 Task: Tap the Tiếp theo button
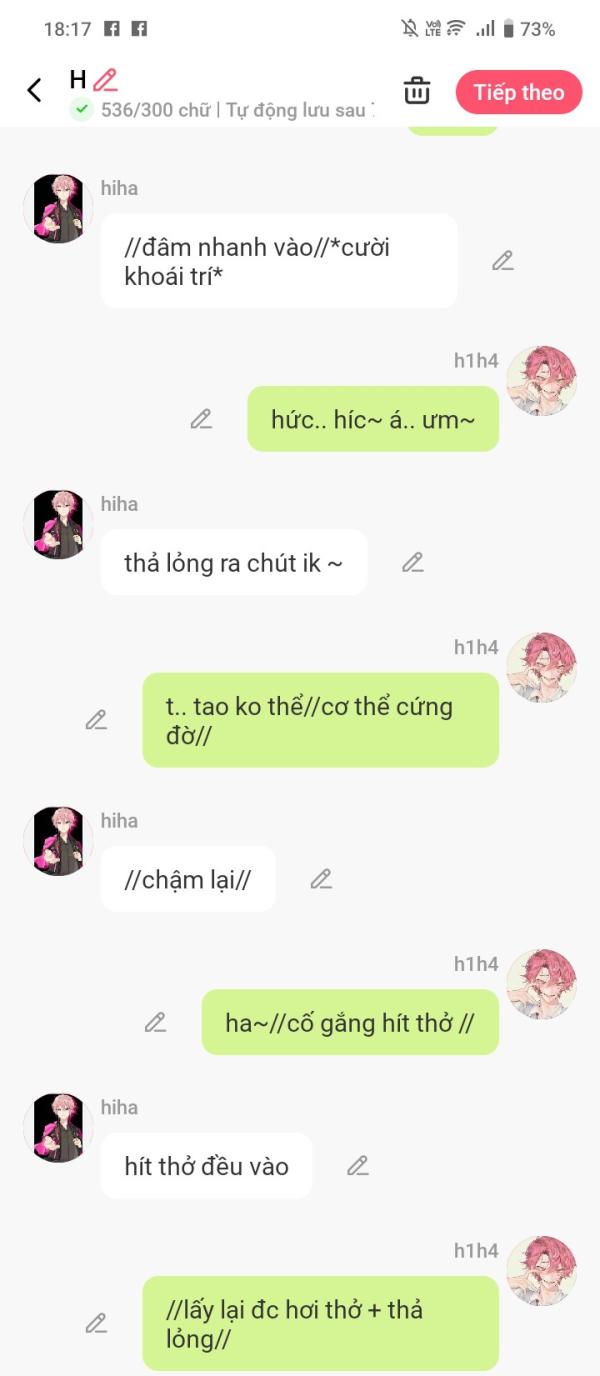(519, 92)
